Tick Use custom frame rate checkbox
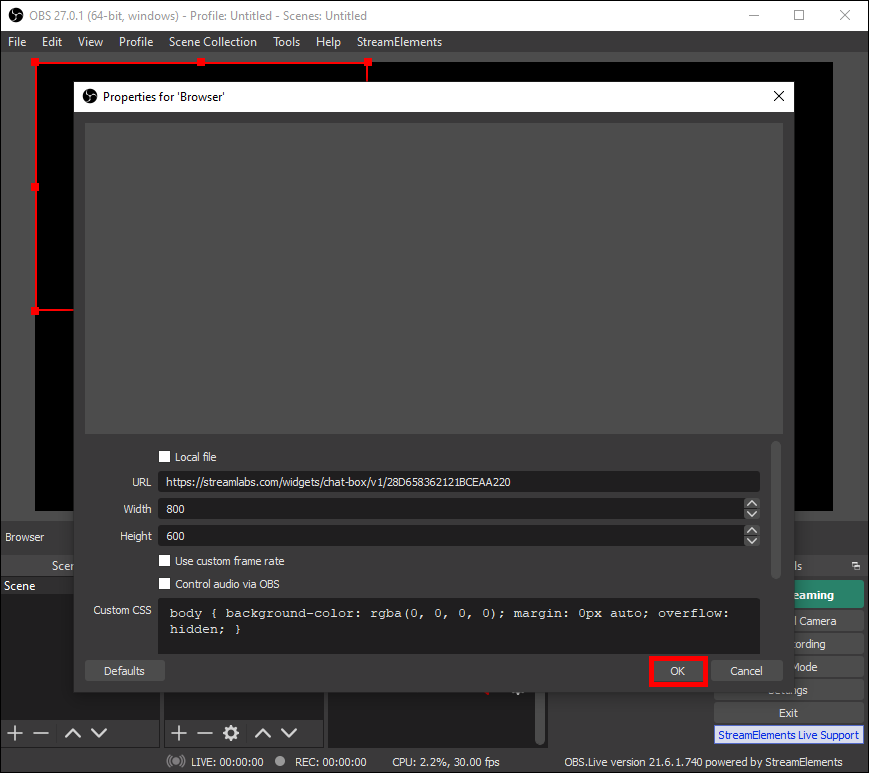This screenshot has width=869, height=773. 165,561
